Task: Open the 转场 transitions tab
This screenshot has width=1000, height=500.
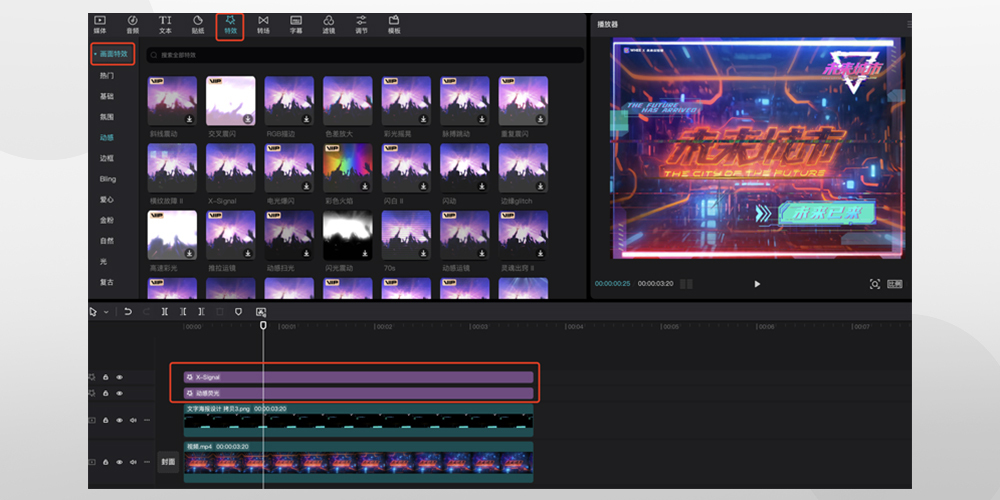Action: (x=263, y=25)
